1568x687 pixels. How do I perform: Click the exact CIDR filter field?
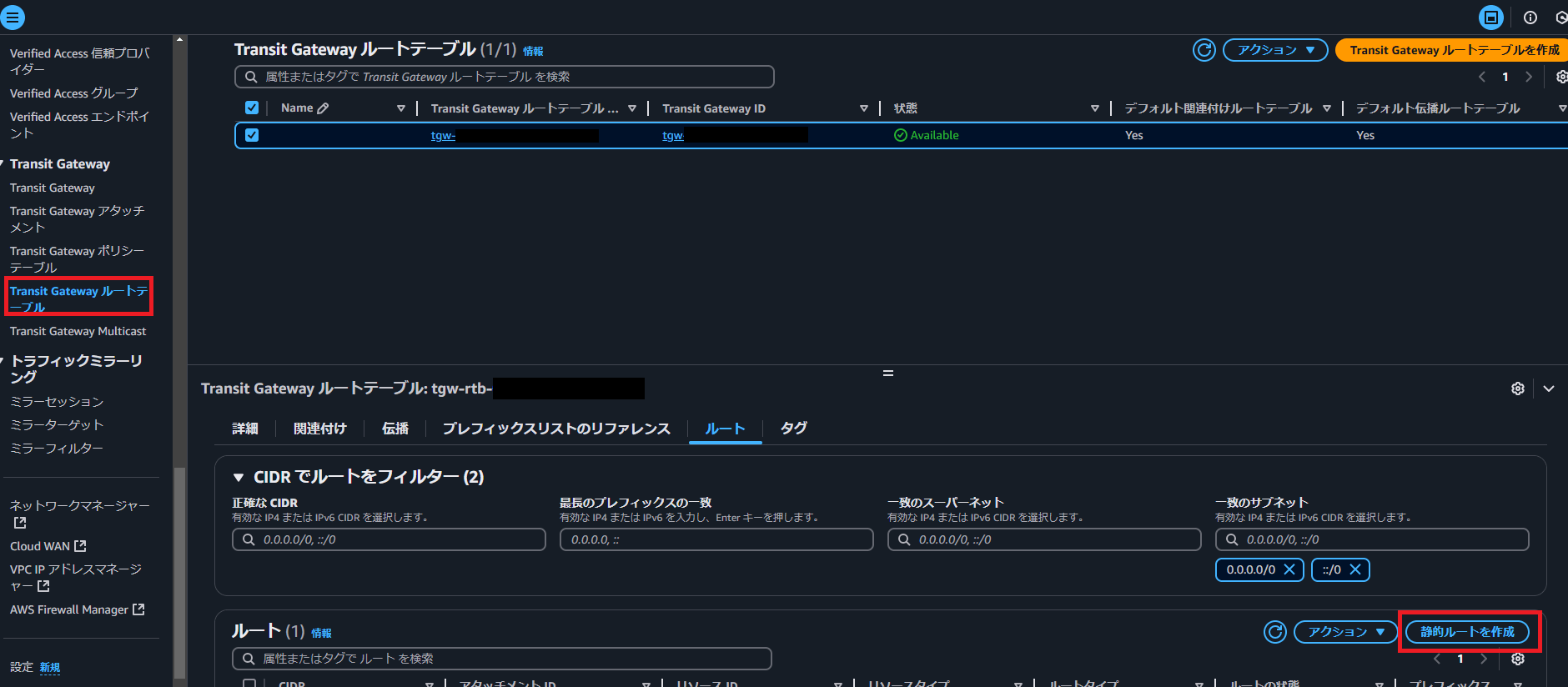coord(389,539)
